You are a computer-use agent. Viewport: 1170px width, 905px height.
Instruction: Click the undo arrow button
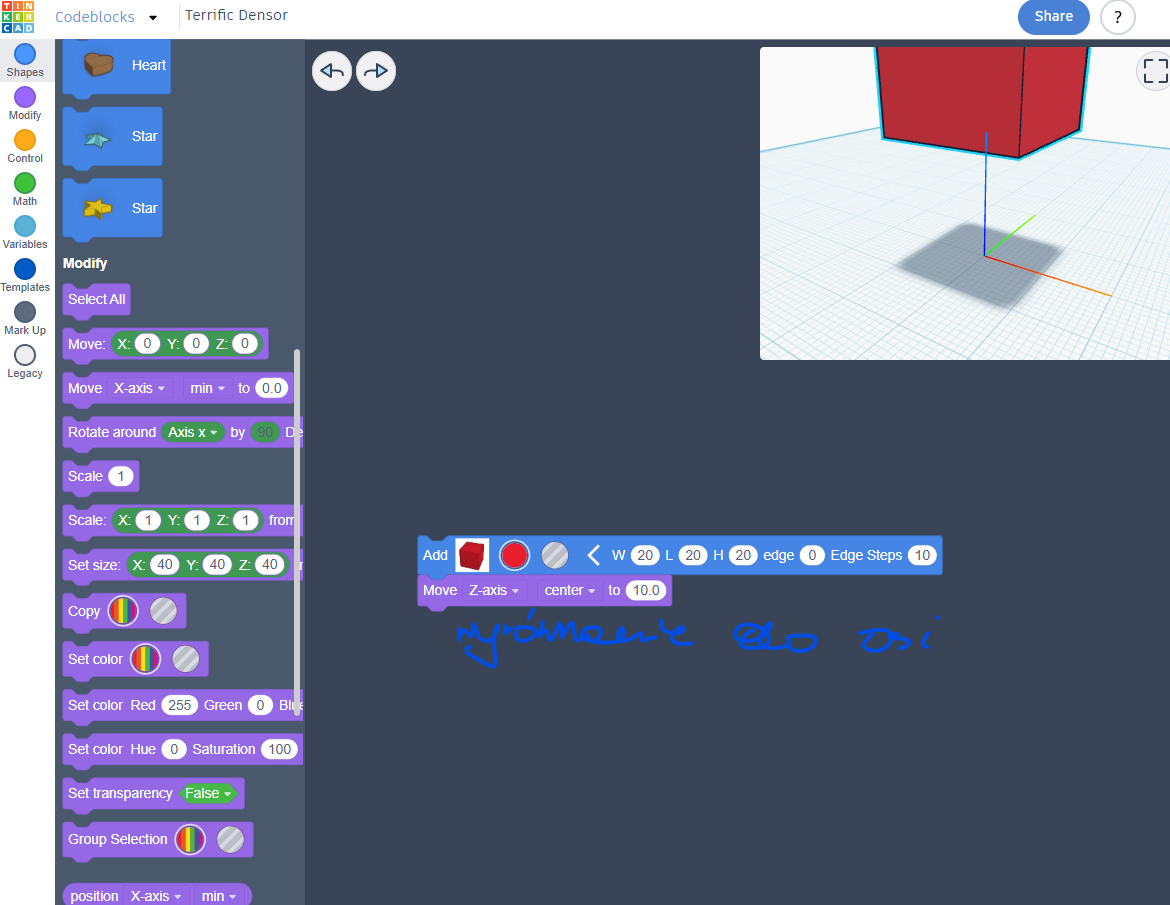coord(332,71)
